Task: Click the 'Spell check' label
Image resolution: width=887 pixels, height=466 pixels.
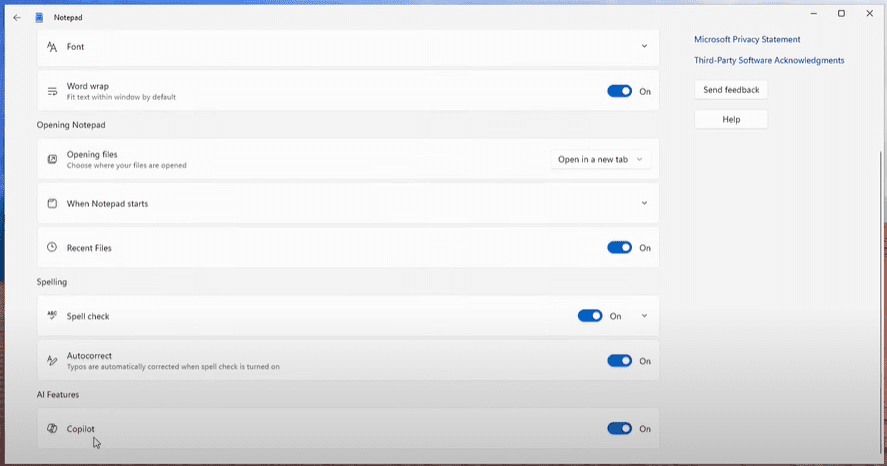Action: pyautogui.click(x=88, y=316)
